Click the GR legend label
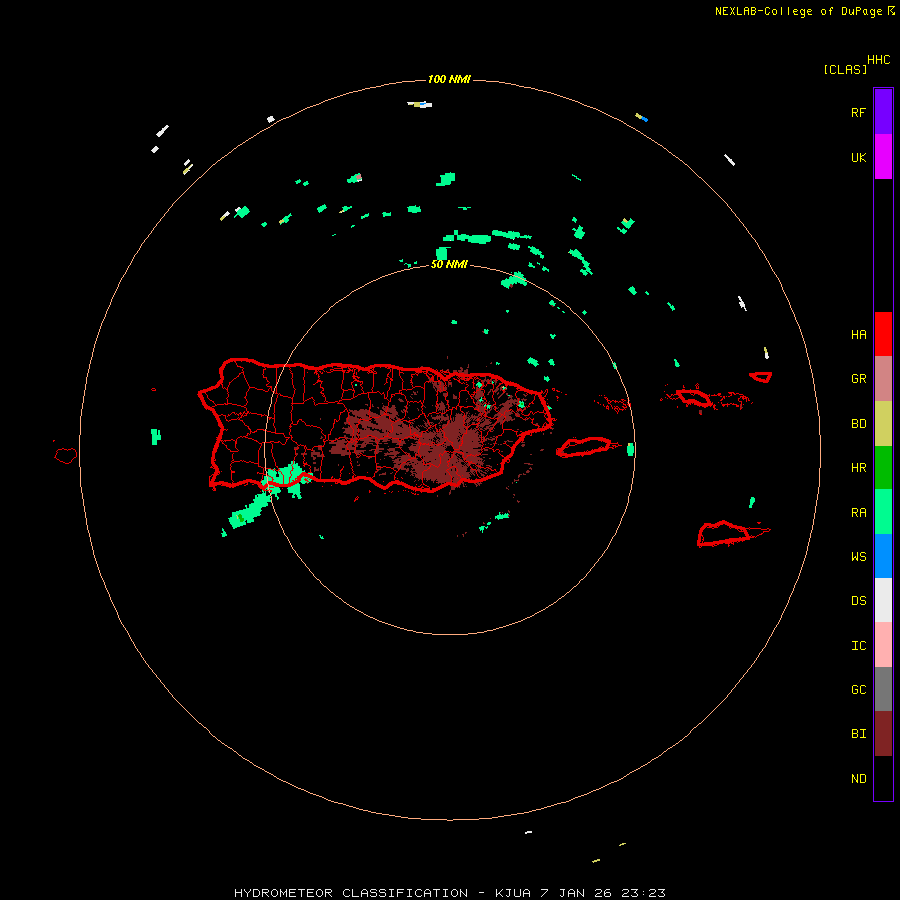 pyautogui.click(x=858, y=379)
